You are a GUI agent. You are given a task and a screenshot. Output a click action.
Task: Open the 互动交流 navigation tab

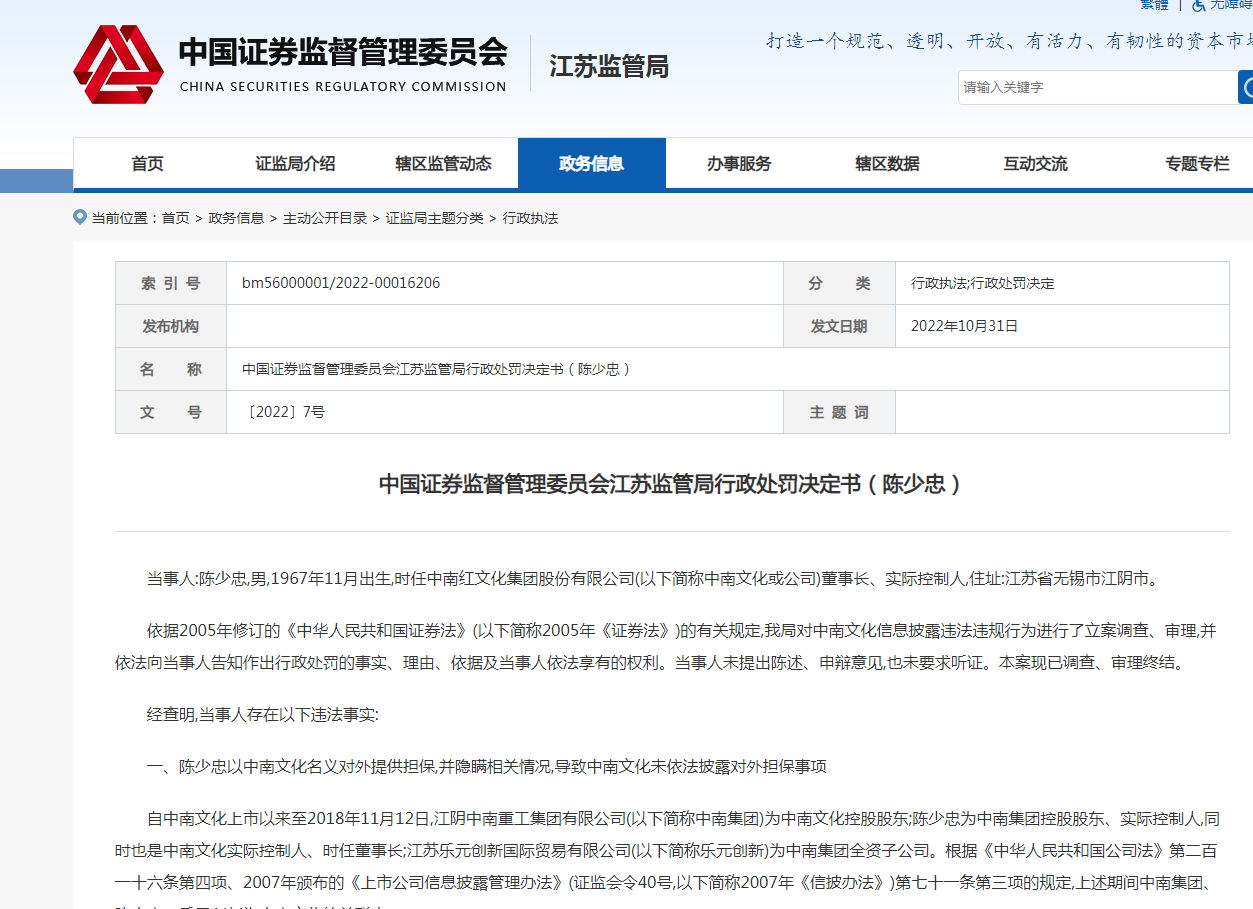[1035, 164]
